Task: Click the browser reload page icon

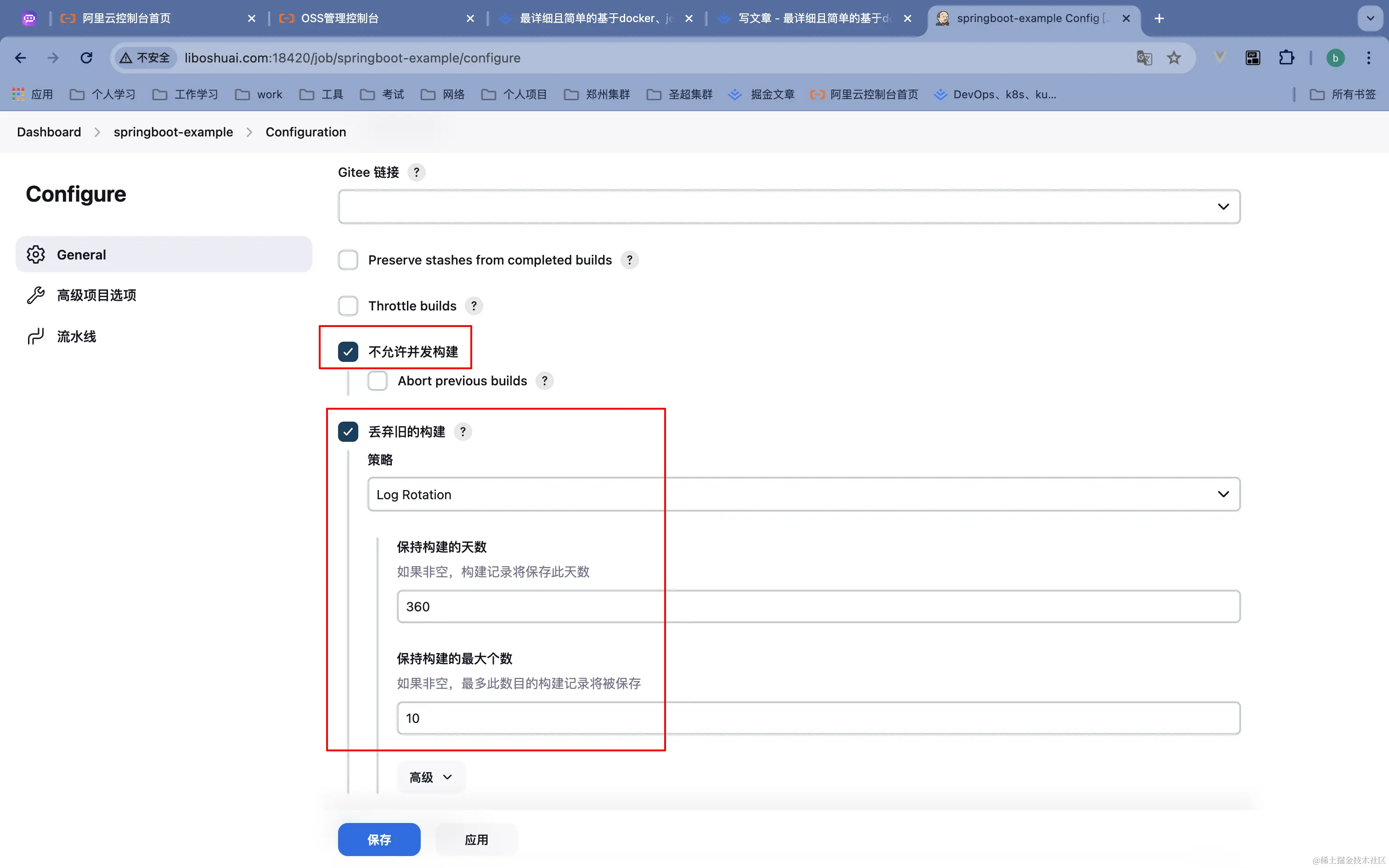Action: (x=86, y=58)
